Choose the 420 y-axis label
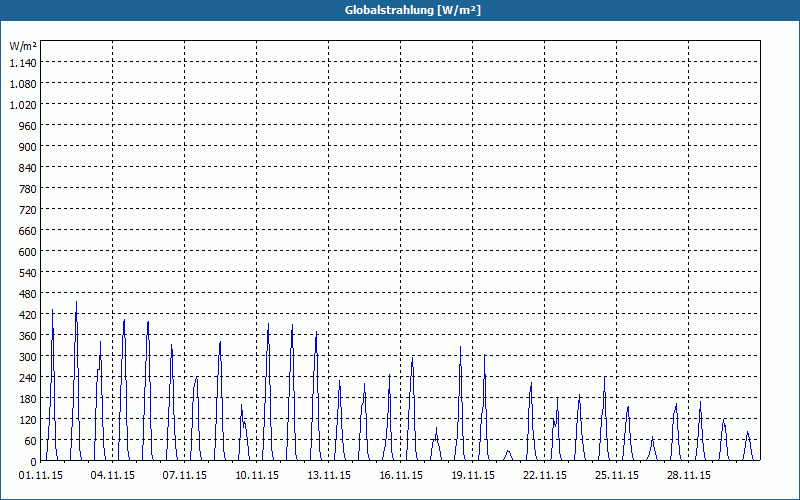Screen dimensions: 800x500 28,315
